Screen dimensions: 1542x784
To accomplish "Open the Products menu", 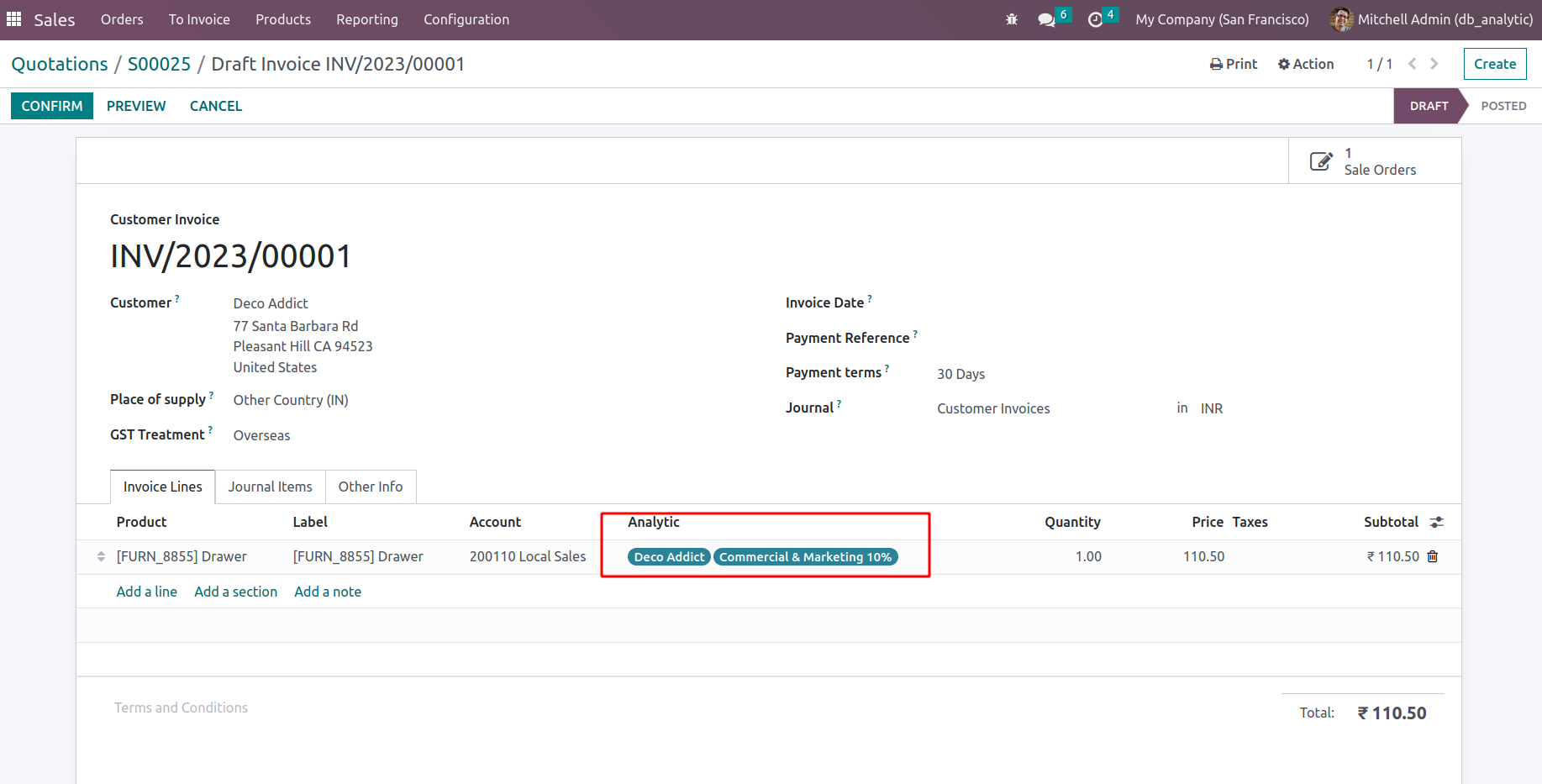I will pos(283,19).
